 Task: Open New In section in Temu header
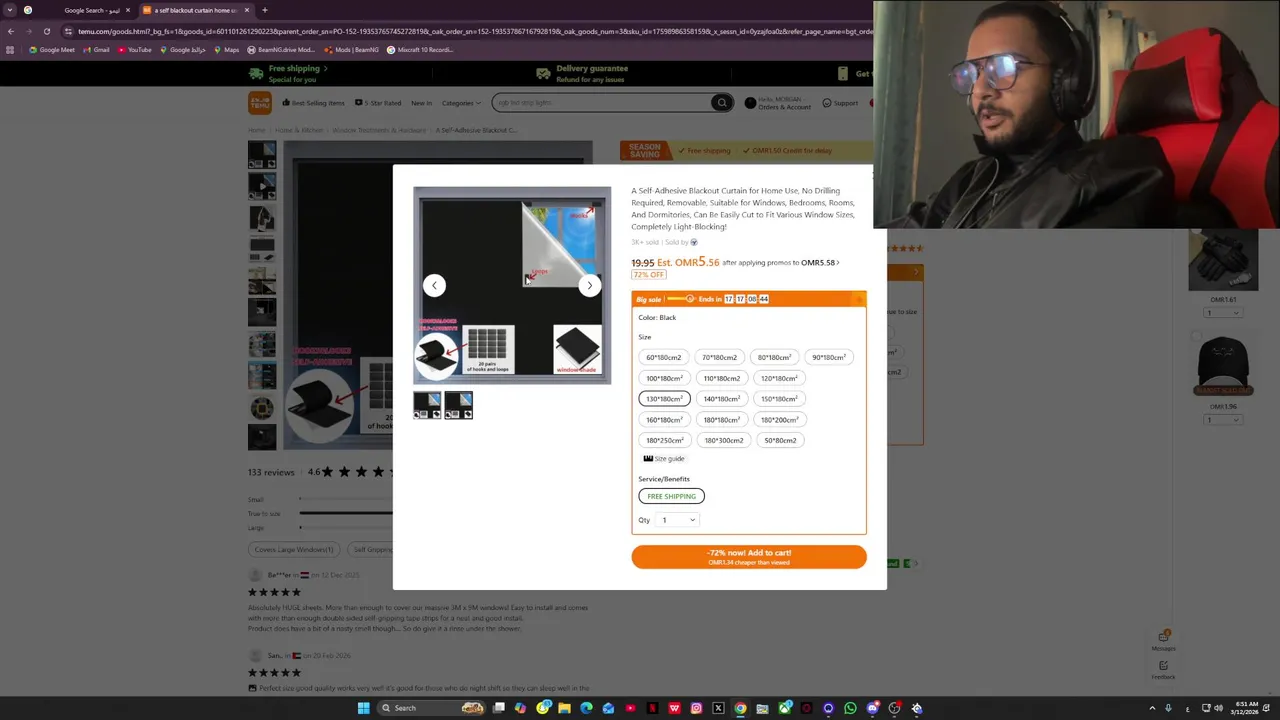point(421,103)
